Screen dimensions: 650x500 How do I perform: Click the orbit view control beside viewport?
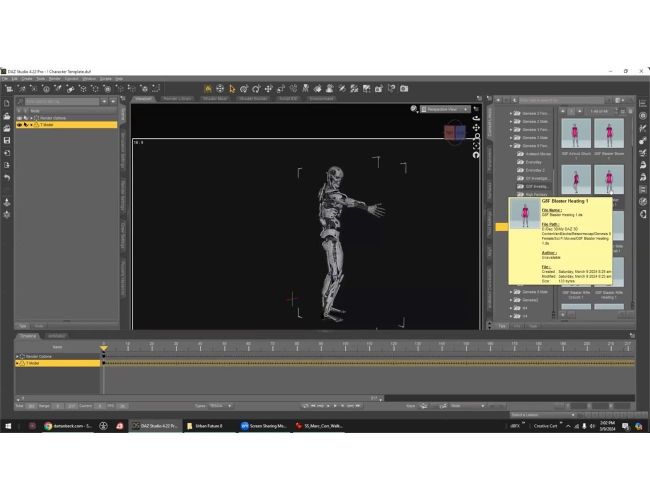[x=476, y=119]
